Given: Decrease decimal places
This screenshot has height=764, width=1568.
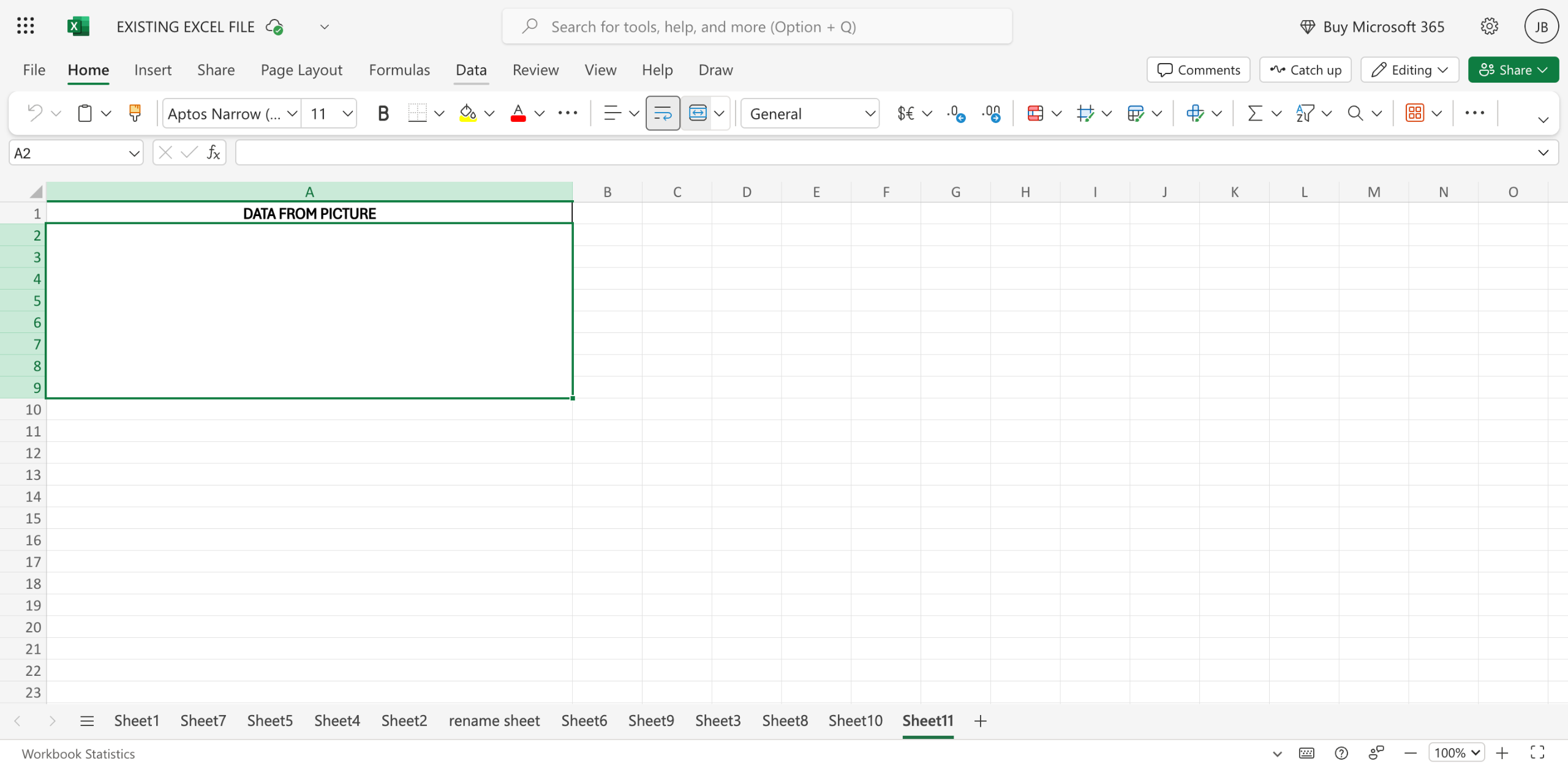Looking at the screenshot, I should [x=991, y=113].
